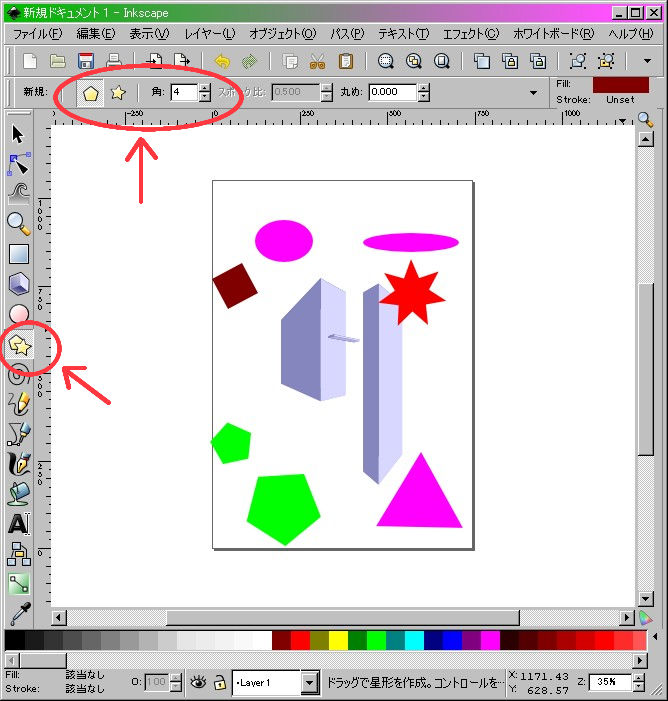This screenshot has width=668, height=701.
Task: Click the Export bitmap icon
Action: (x=182, y=61)
